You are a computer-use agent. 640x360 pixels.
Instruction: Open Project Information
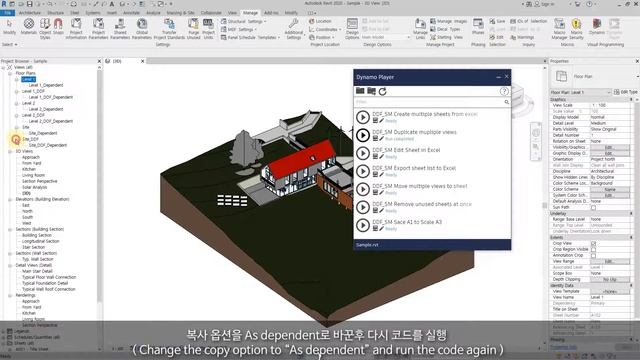coord(76,29)
